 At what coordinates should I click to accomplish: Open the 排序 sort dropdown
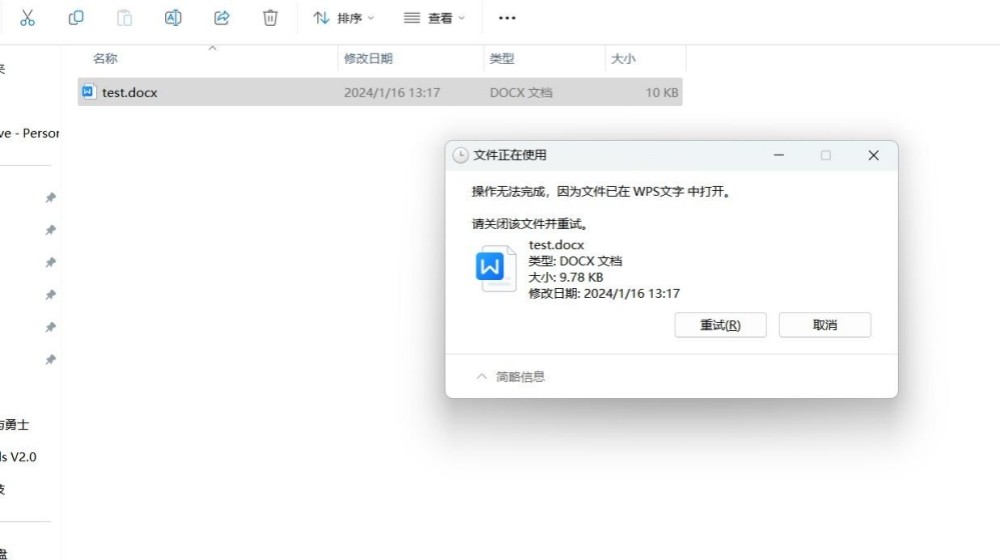(344, 18)
